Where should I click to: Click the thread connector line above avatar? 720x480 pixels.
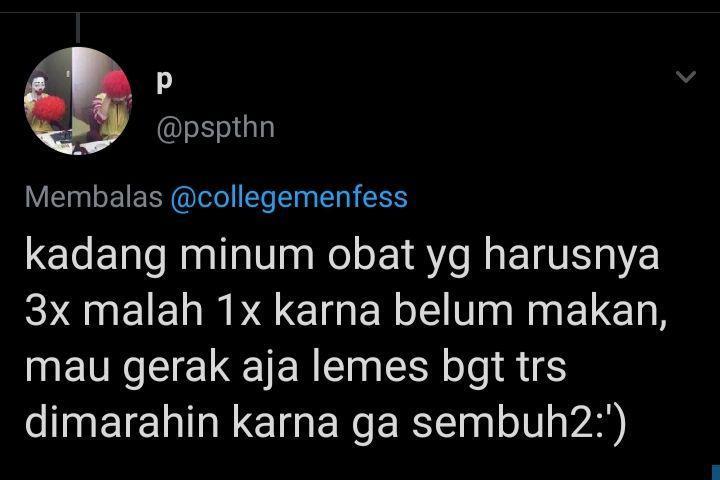pyautogui.click(x=78, y=27)
